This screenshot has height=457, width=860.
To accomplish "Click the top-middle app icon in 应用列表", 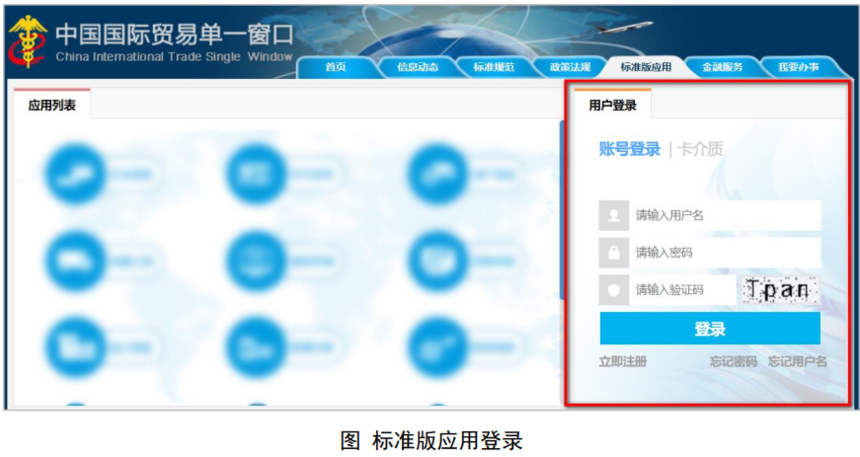I will click(x=256, y=173).
